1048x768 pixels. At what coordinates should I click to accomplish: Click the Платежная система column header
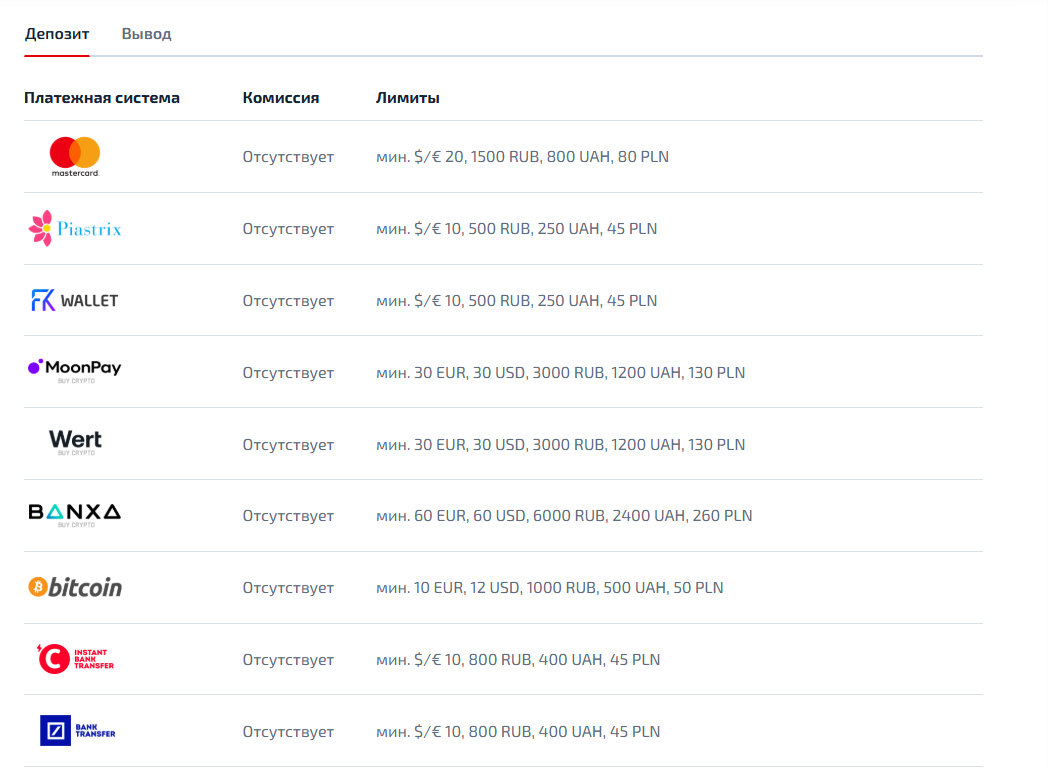point(102,98)
